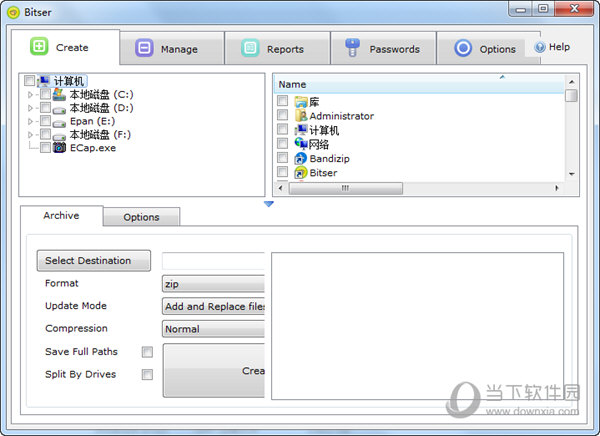600x436 pixels.
Task: Sort the list by the Name column header
Action: [x=419, y=84]
